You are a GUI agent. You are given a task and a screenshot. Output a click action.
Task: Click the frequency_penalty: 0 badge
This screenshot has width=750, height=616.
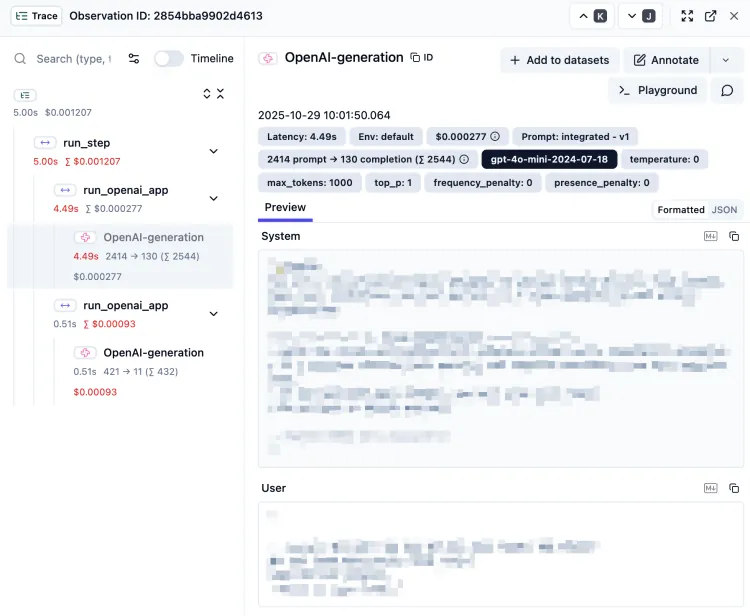pyautogui.click(x=483, y=183)
